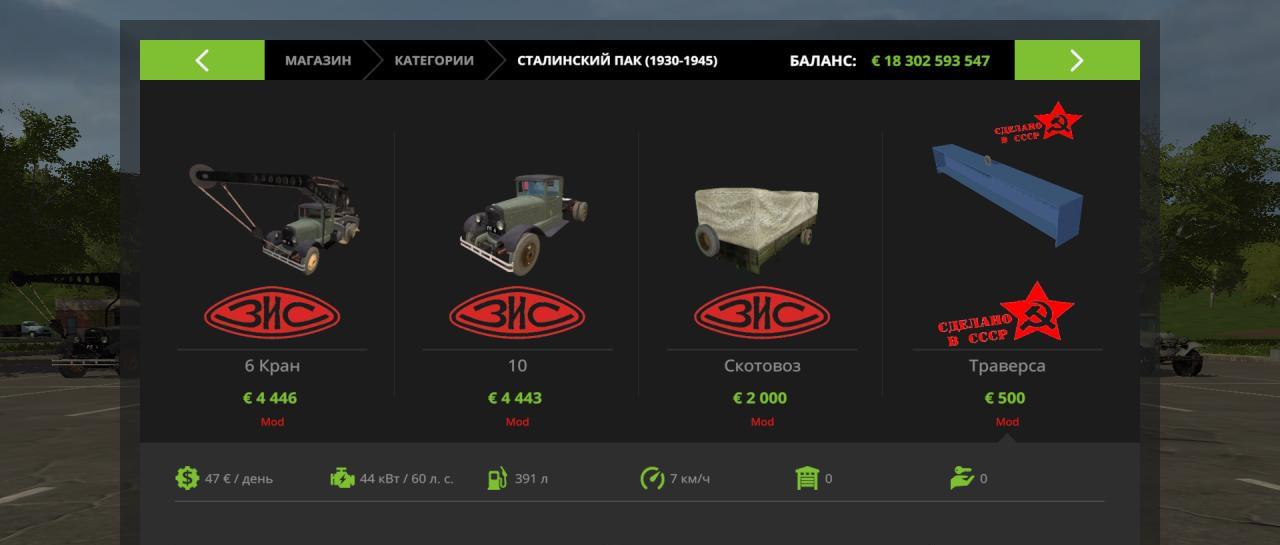Go to next page with right arrow
This screenshot has height=545, width=1280.
click(x=1077, y=60)
